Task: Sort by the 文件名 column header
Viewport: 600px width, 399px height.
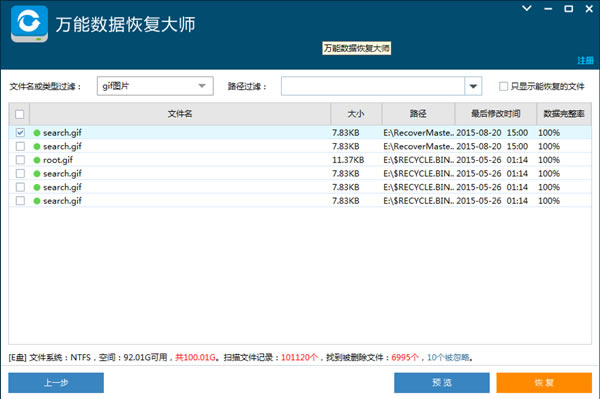Action: (180, 114)
